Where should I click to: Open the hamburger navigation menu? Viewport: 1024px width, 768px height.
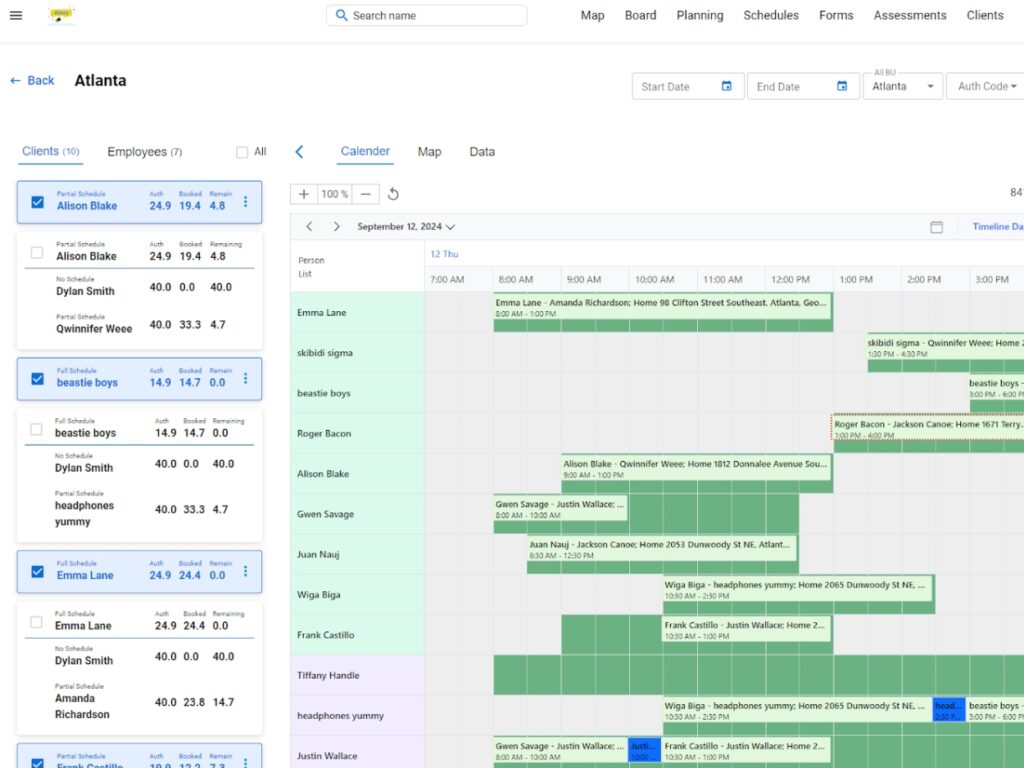point(15,15)
